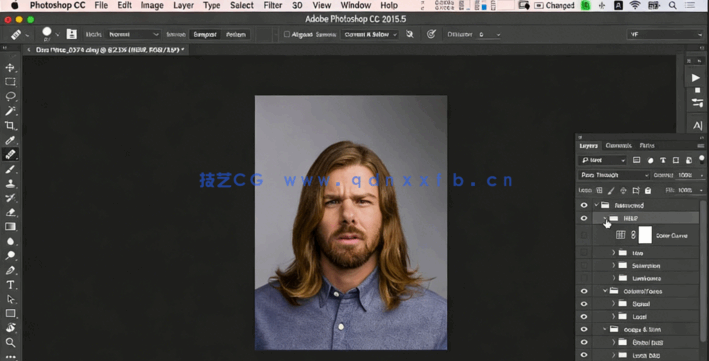Enable the Aligned checkbox

tap(287, 34)
